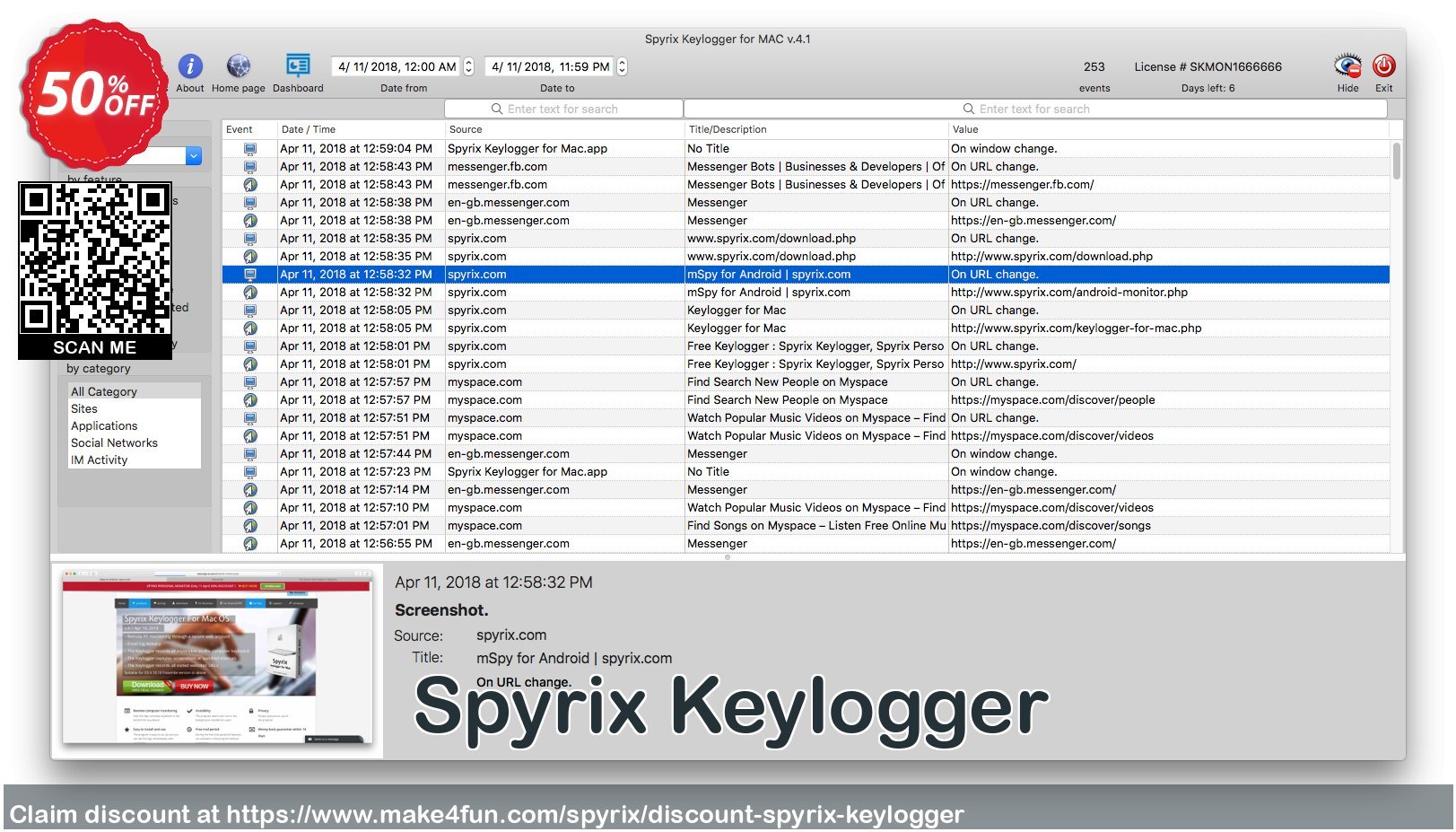Click the URL icon for the 12:58:35 PM http://www.spyrix.com/download.php row
This screenshot has width=1456, height=832.
(250, 257)
